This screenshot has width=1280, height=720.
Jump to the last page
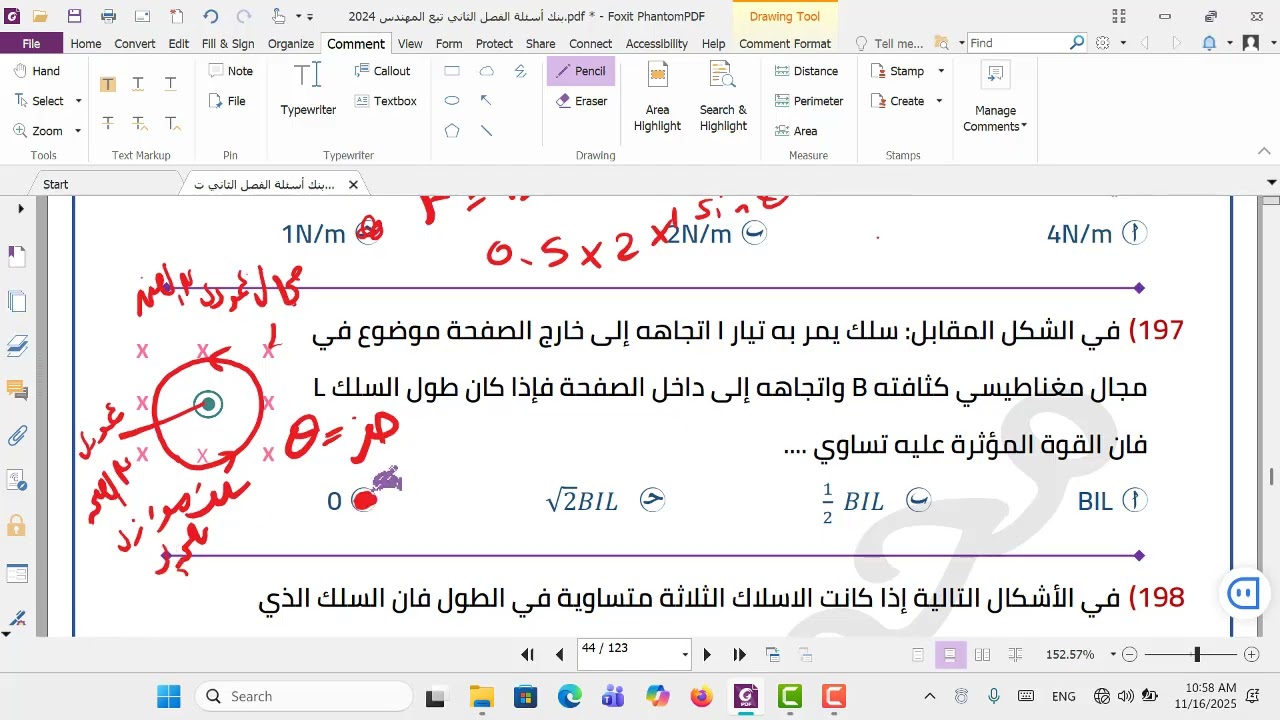click(x=740, y=655)
